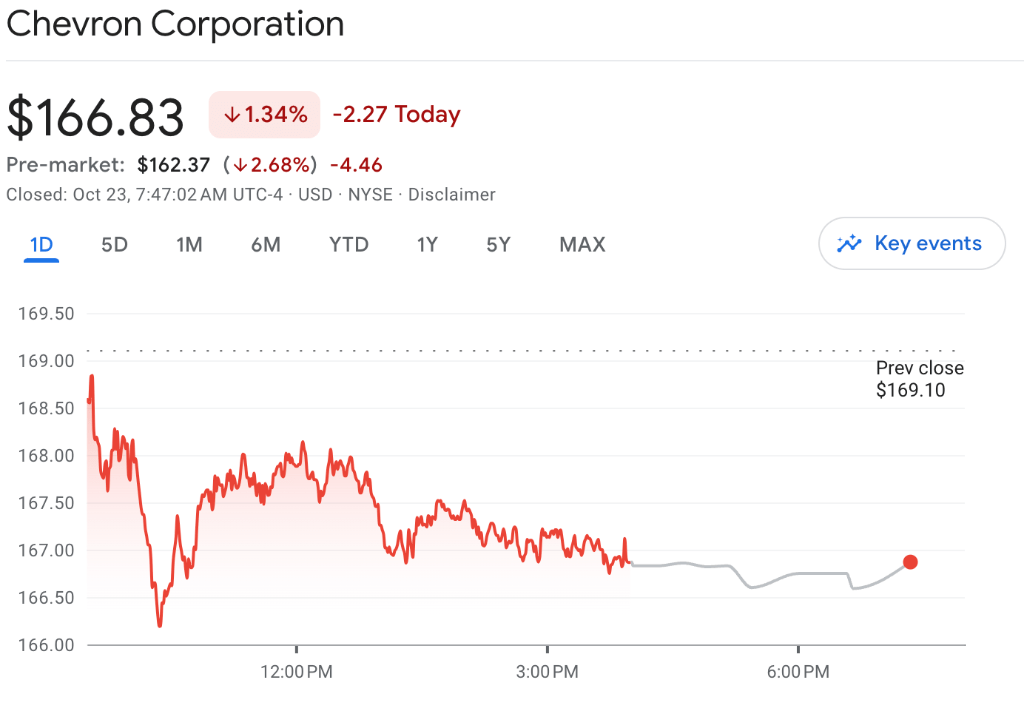The width and height of the screenshot is (1024, 714).
Task: Click the 3:00 PM time axis label
Action: [x=547, y=672]
